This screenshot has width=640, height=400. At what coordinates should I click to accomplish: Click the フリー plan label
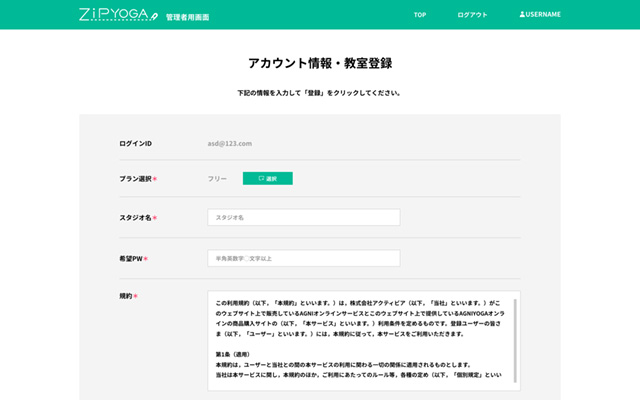pos(217,179)
